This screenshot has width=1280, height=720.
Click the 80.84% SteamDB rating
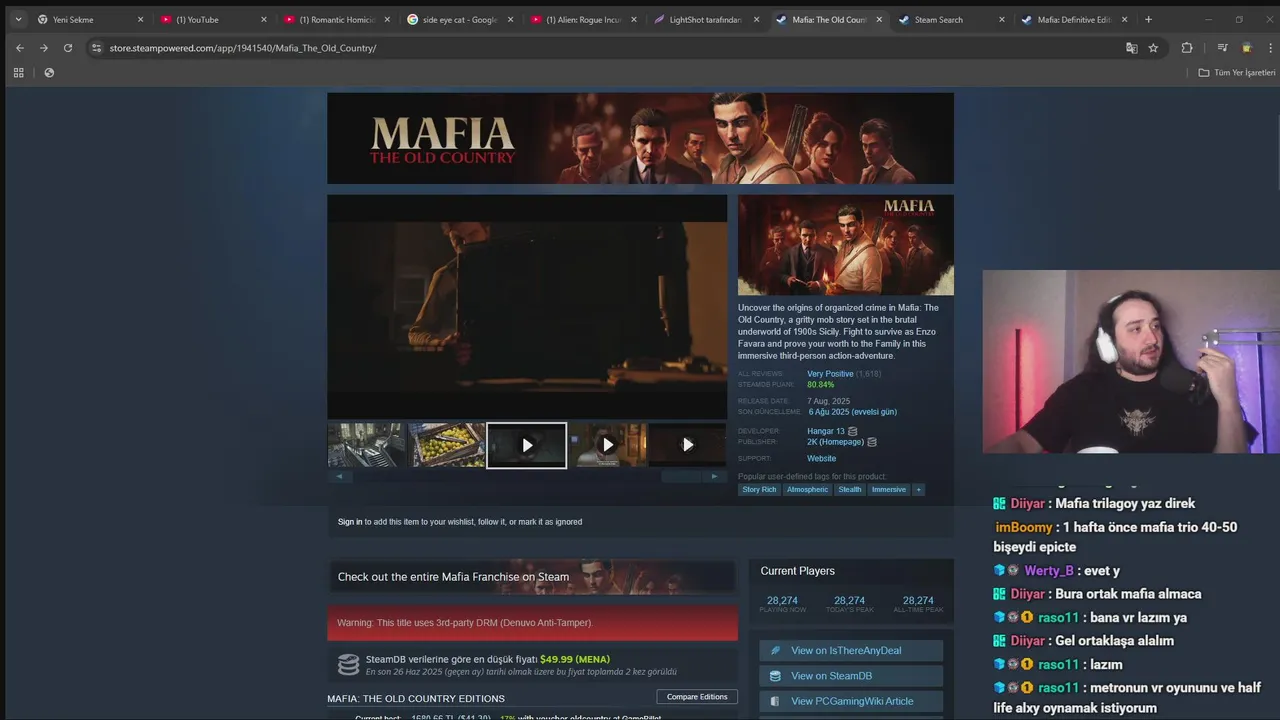(x=820, y=385)
